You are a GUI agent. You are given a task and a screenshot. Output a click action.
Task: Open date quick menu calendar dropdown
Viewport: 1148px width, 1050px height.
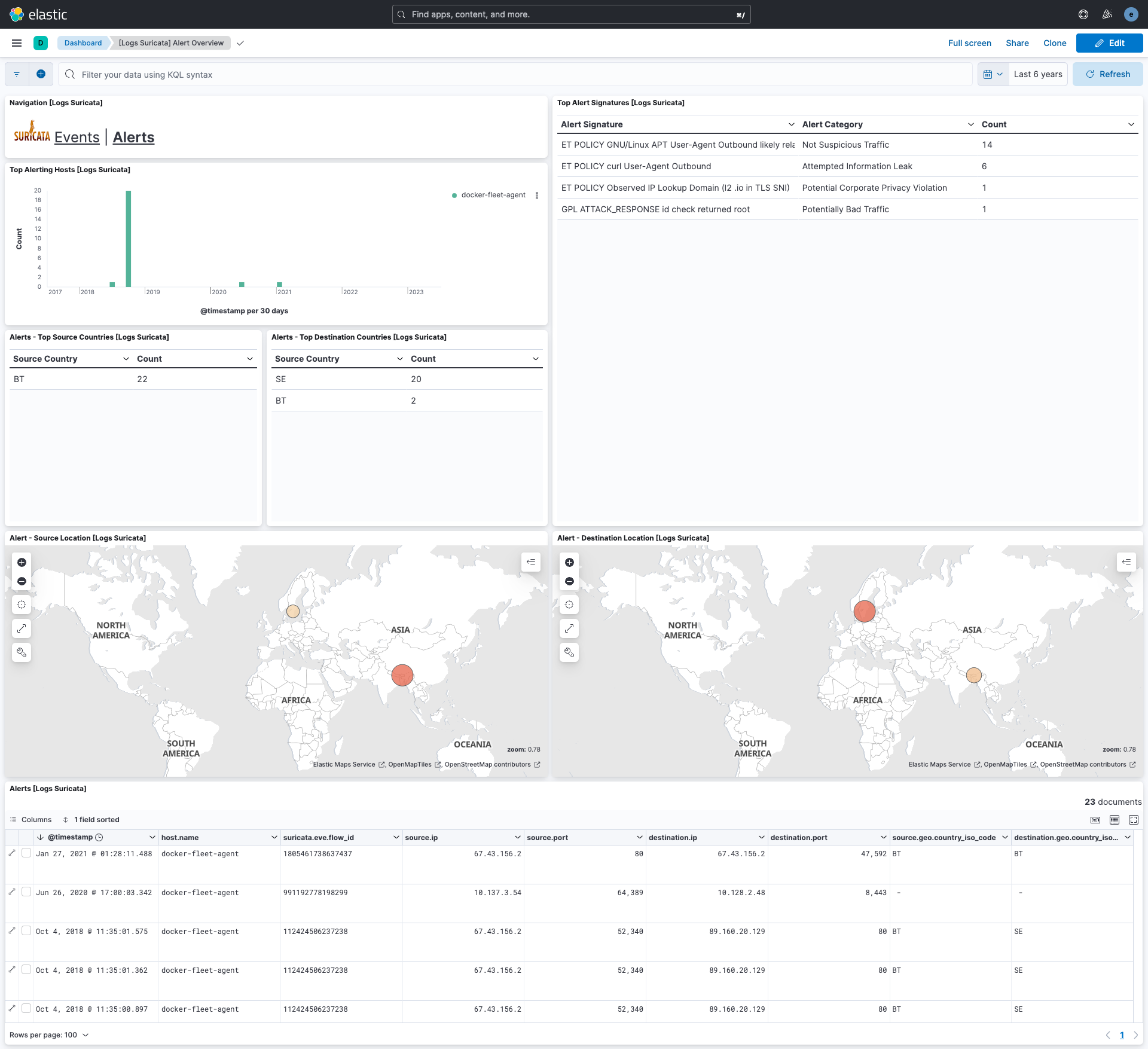pos(993,74)
